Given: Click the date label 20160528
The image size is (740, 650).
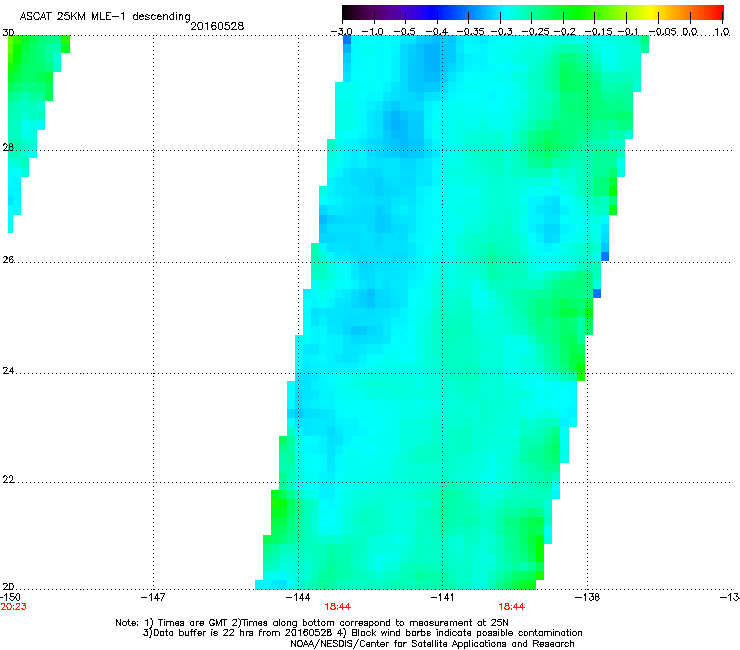Looking at the screenshot, I should [217, 26].
